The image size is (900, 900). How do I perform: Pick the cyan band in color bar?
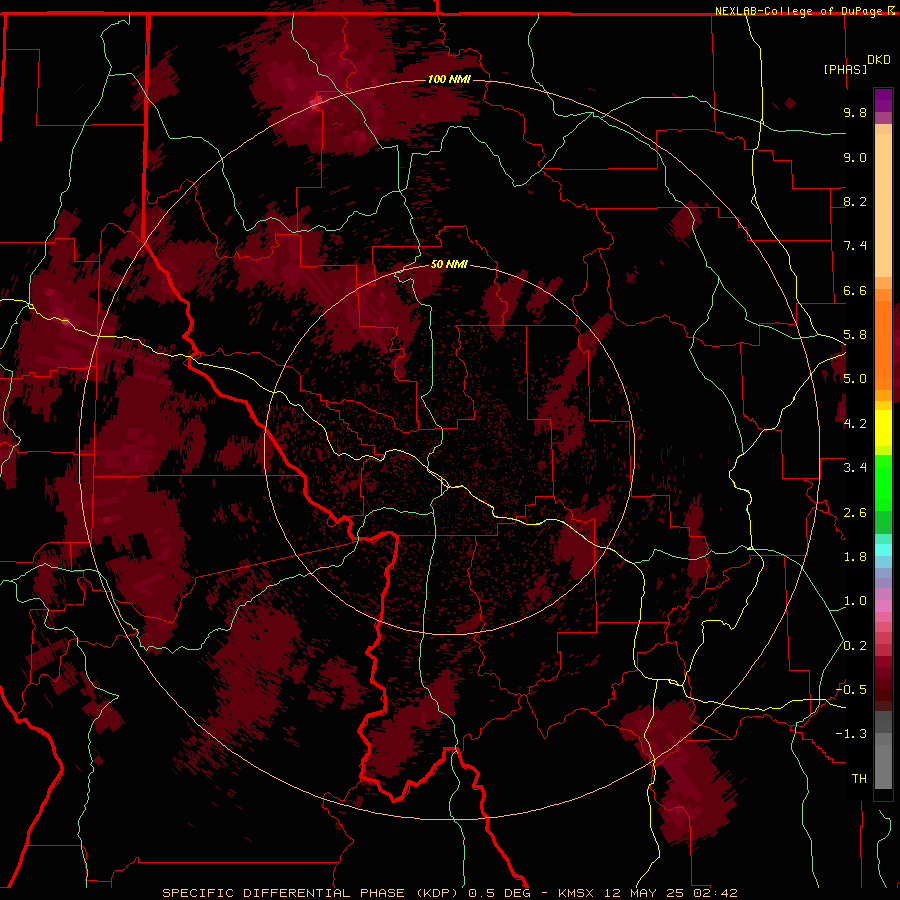click(x=883, y=549)
